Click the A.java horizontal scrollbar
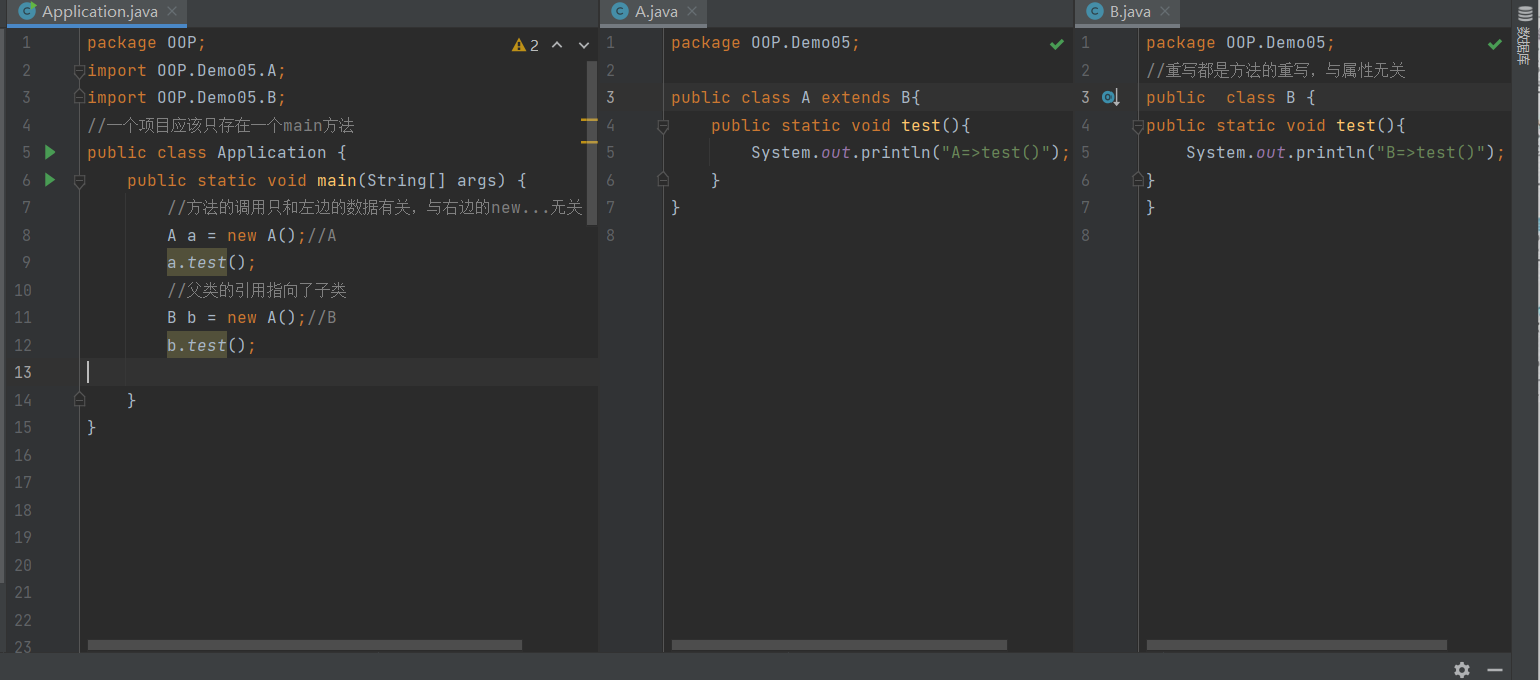This screenshot has height=680, width=1540. pos(839,646)
